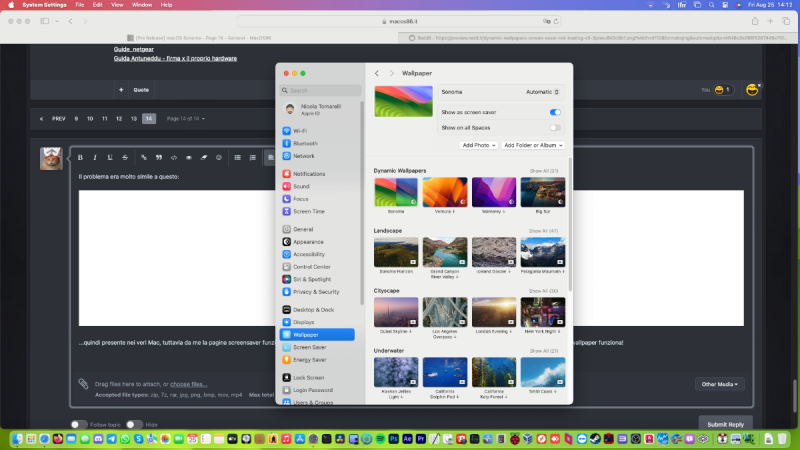Open Bluetooth settings pane

(x=304, y=144)
